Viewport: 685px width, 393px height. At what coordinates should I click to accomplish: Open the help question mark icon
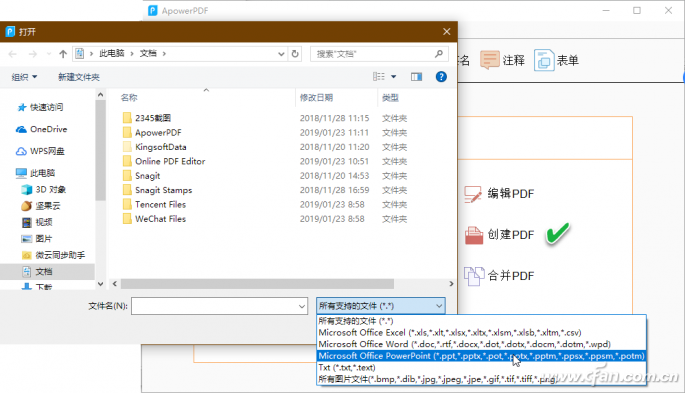click(441, 77)
